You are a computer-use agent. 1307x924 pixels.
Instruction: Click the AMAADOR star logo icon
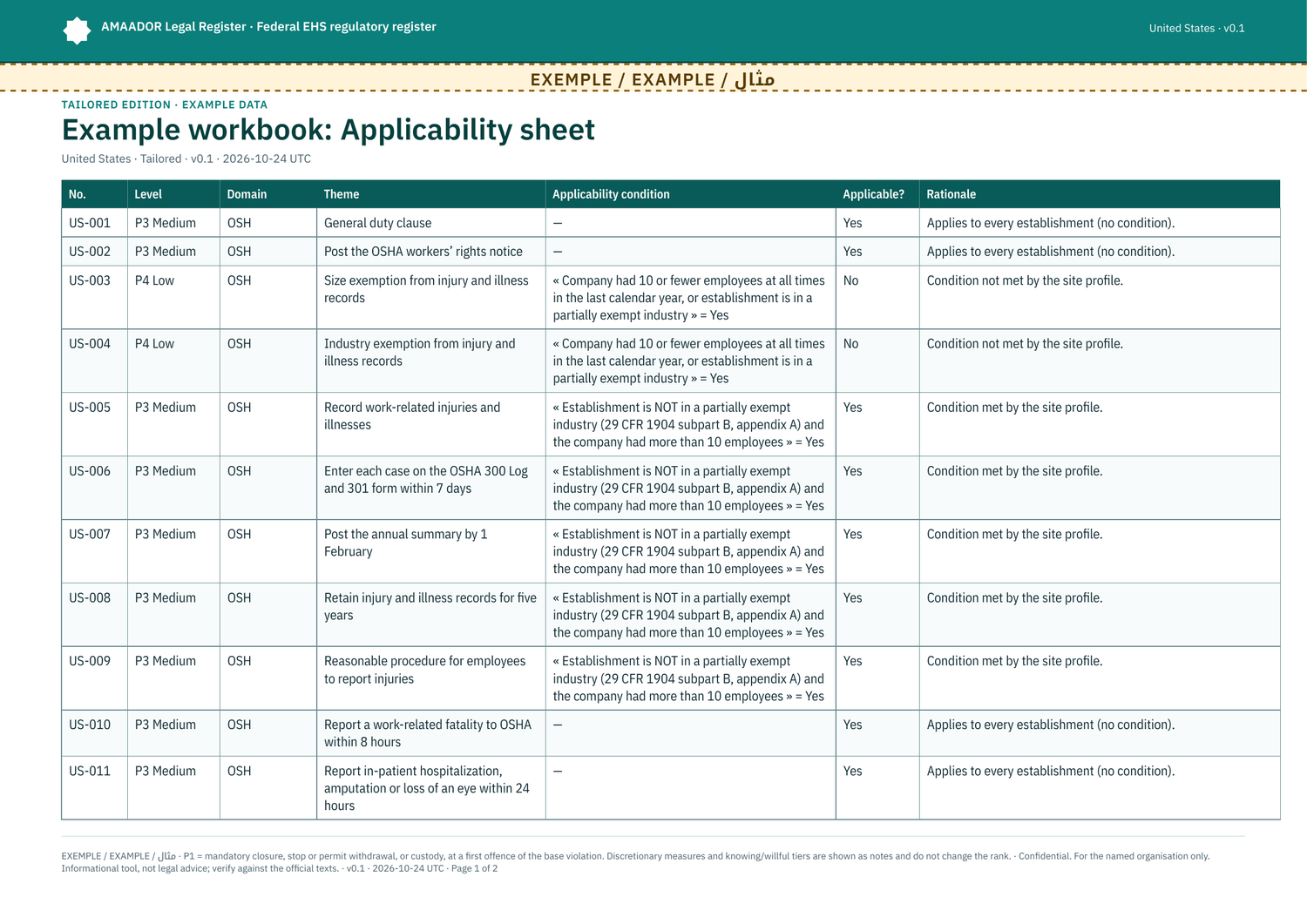coord(77,30)
